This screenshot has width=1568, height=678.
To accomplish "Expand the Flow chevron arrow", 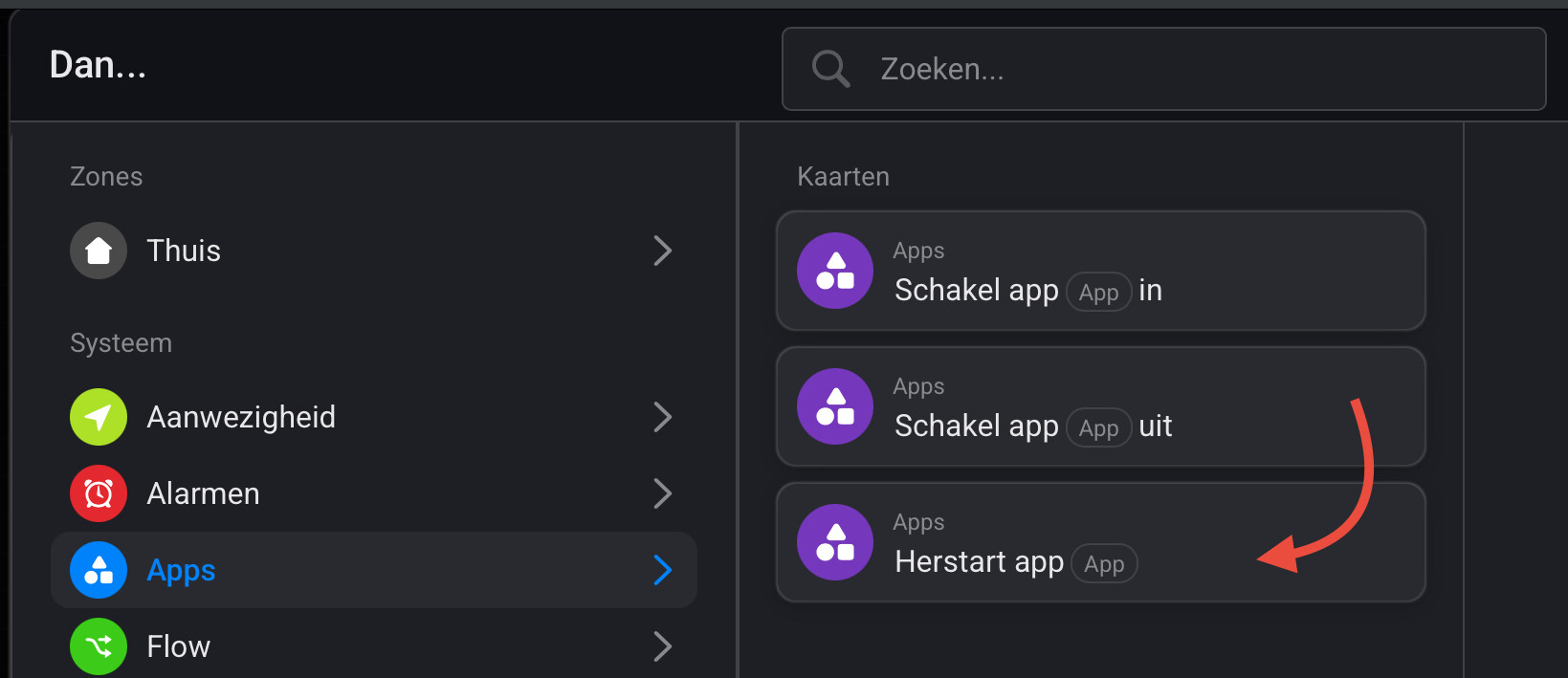I will coord(662,646).
